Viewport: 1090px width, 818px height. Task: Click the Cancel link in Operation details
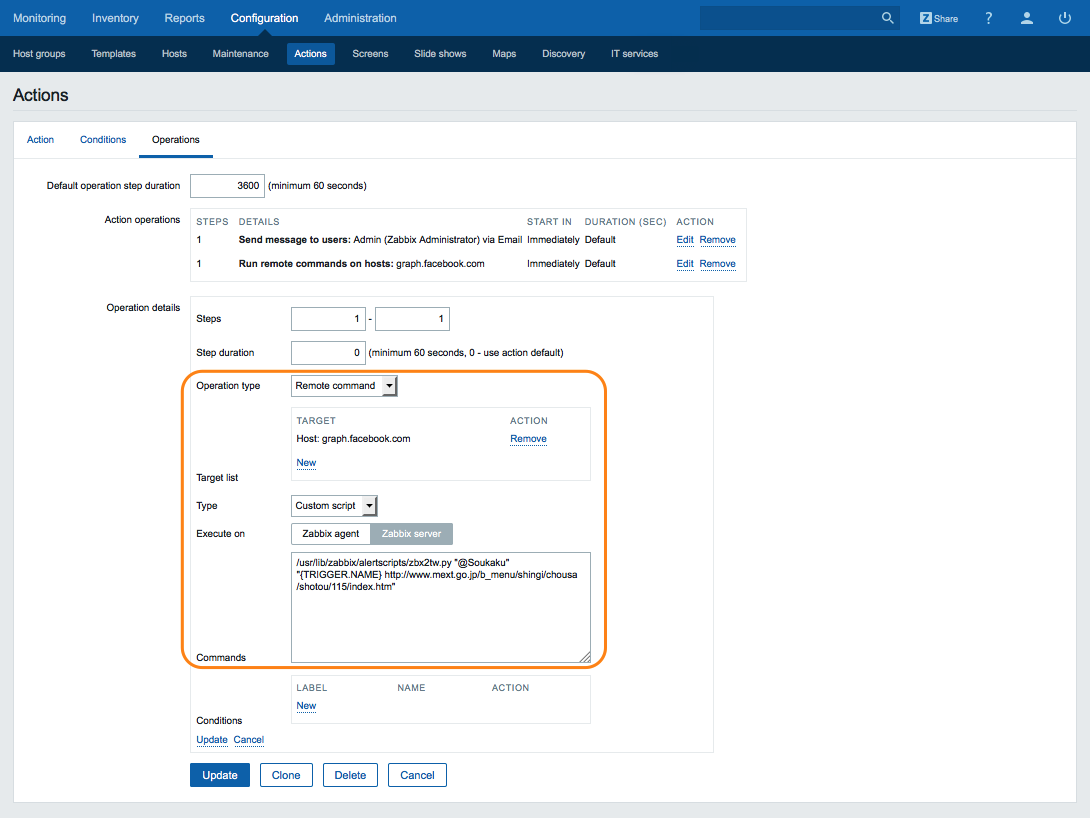(x=248, y=739)
